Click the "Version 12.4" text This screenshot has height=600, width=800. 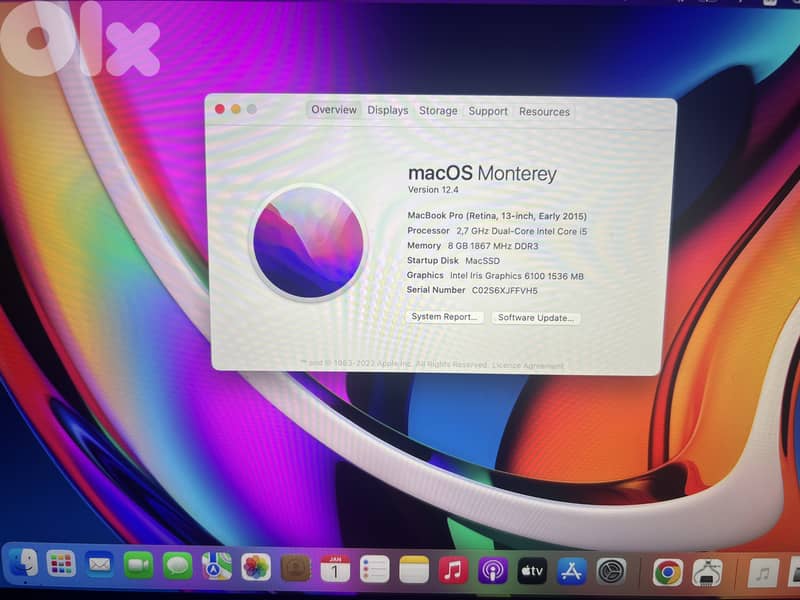click(433, 189)
